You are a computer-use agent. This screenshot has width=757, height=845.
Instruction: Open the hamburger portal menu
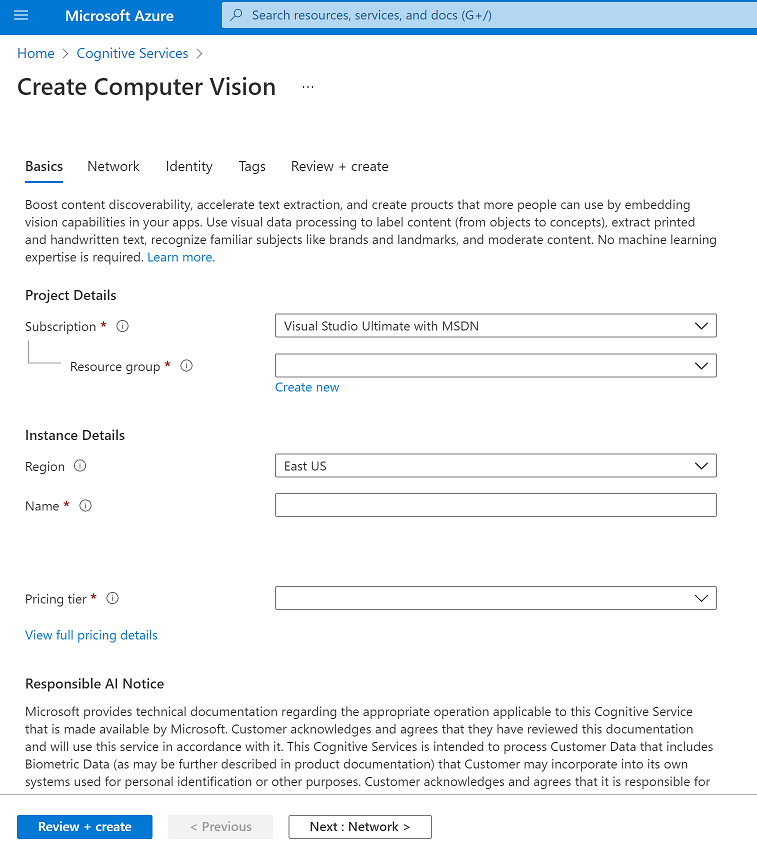[x=21, y=15]
